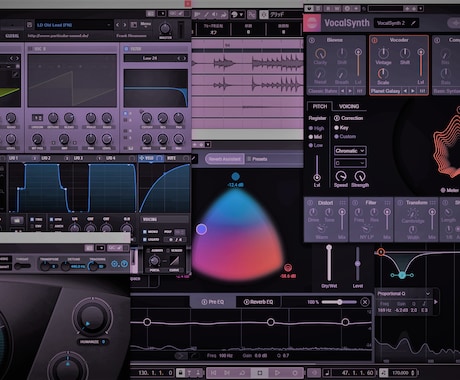Click the go-to-start transport button
The width and height of the screenshot is (460, 380).
coord(214,373)
